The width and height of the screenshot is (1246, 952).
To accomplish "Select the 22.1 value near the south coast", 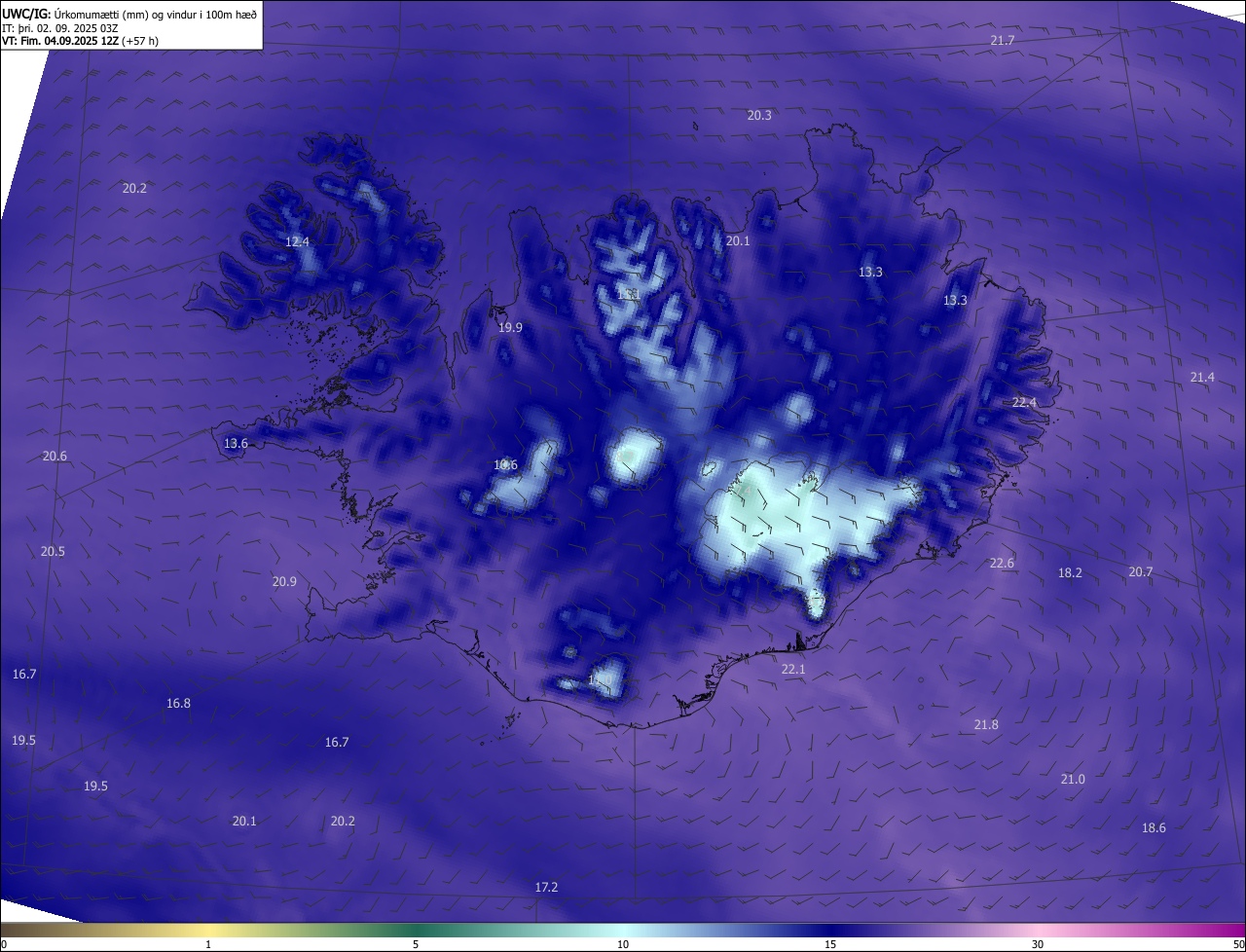I will [793, 669].
